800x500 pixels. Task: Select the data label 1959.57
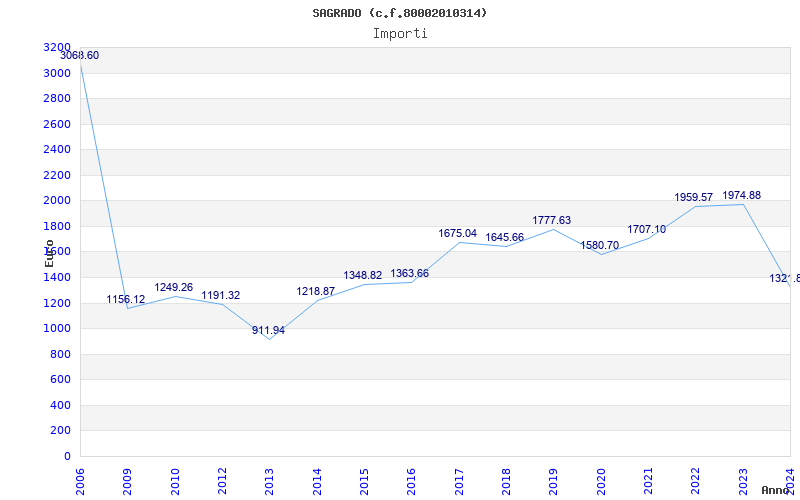693,197
